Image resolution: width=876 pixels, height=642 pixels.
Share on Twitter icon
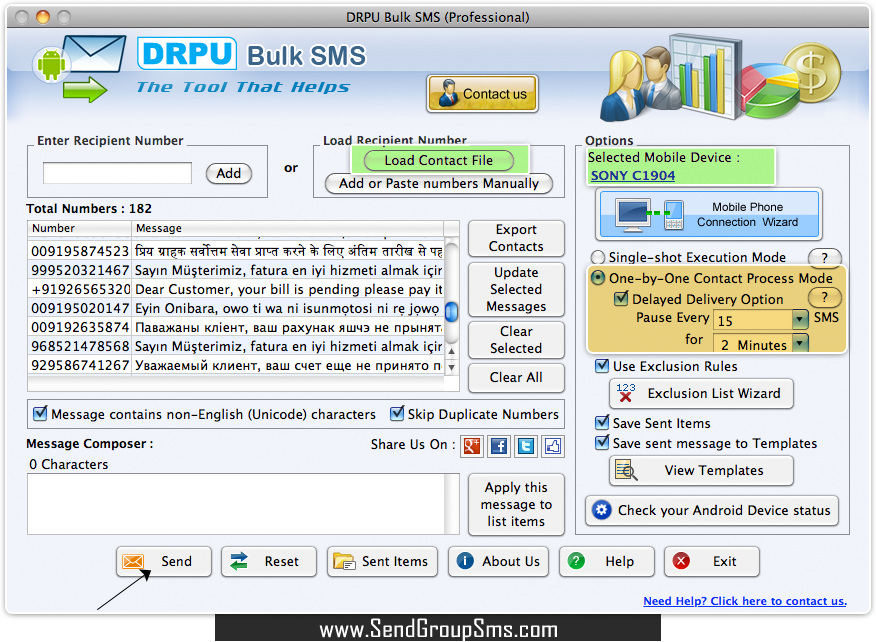(526, 445)
